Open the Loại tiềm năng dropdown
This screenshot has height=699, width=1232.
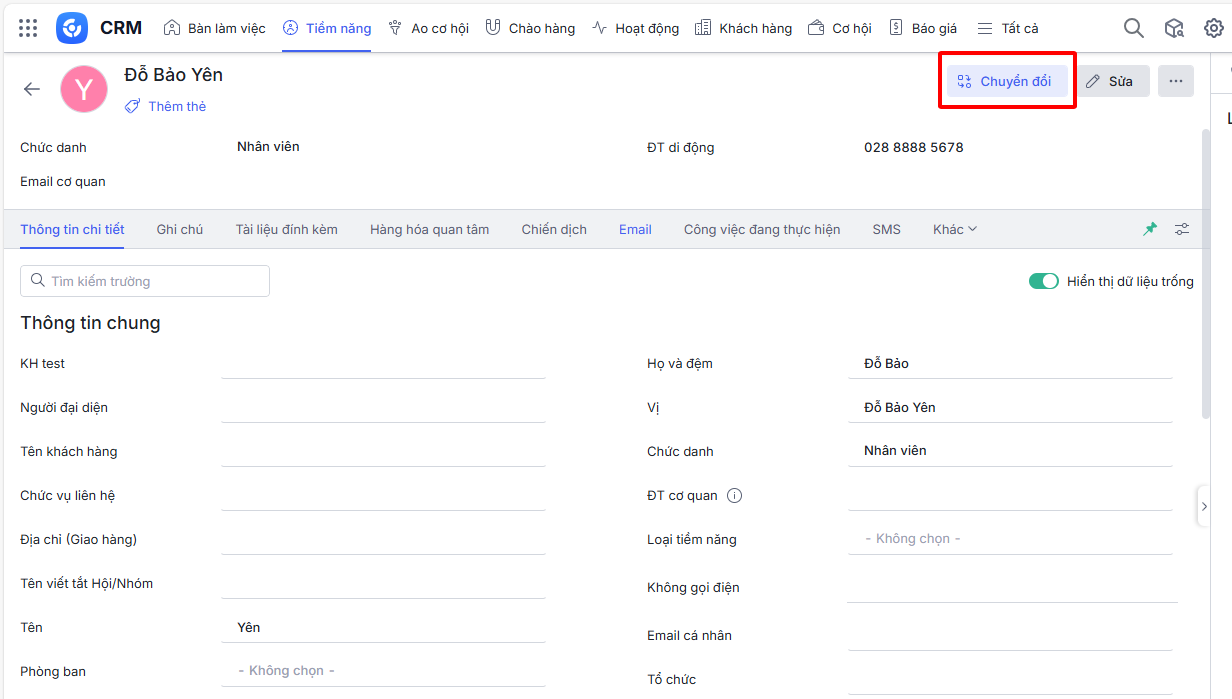(x=1010, y=539)
